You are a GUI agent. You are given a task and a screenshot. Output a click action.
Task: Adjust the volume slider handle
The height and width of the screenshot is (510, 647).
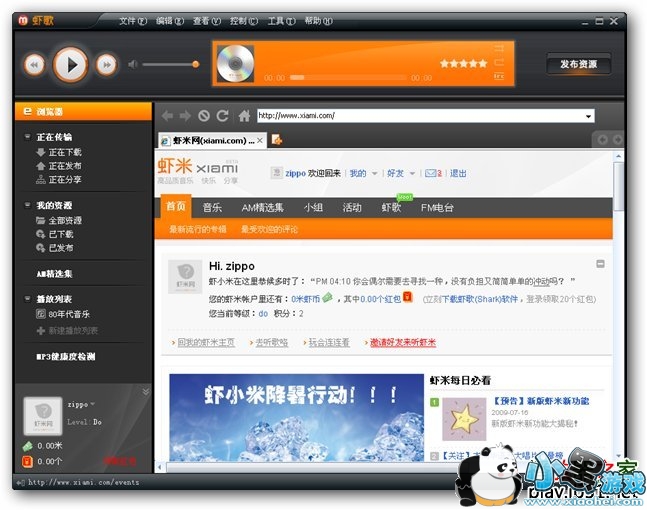tap(196, 64)
